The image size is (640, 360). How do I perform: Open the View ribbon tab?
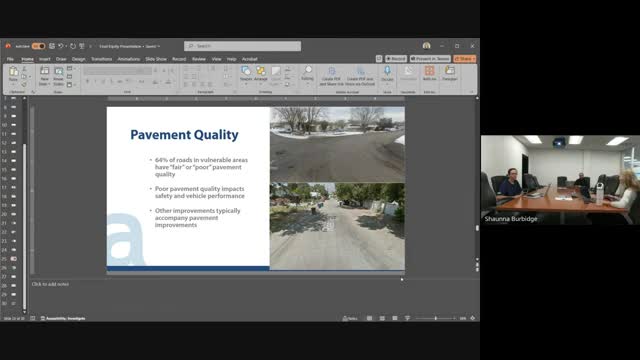216,59
